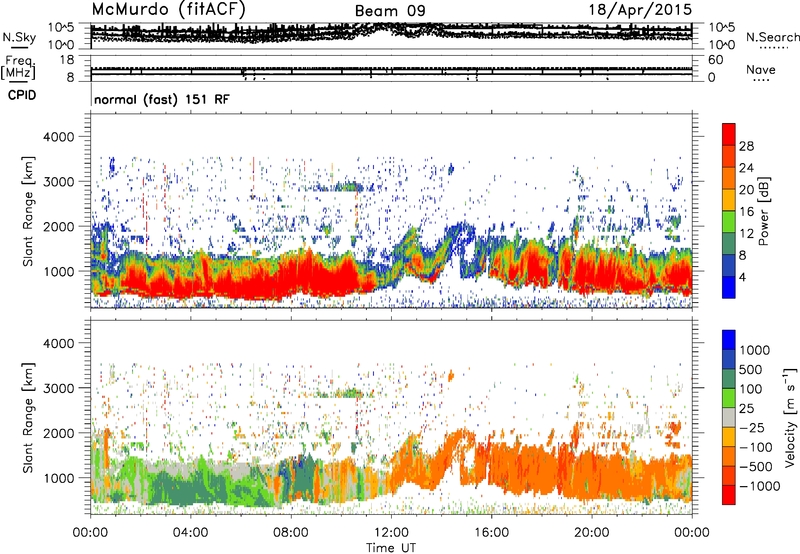Click the 'N.Search' legend label
Image resolution: width=800 pixels, height=554 pixels.
click(772, 37)
